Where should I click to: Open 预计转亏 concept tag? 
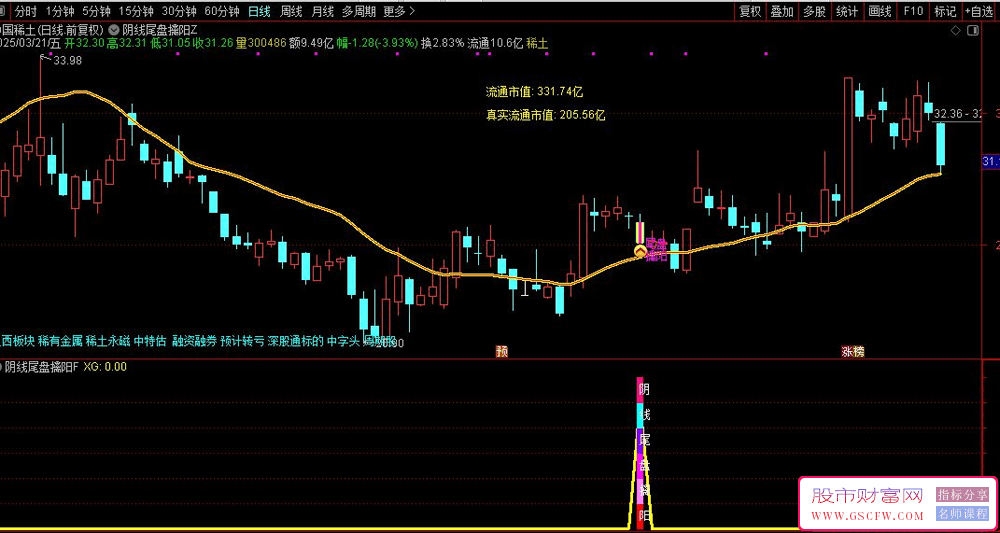pos(242,340)
